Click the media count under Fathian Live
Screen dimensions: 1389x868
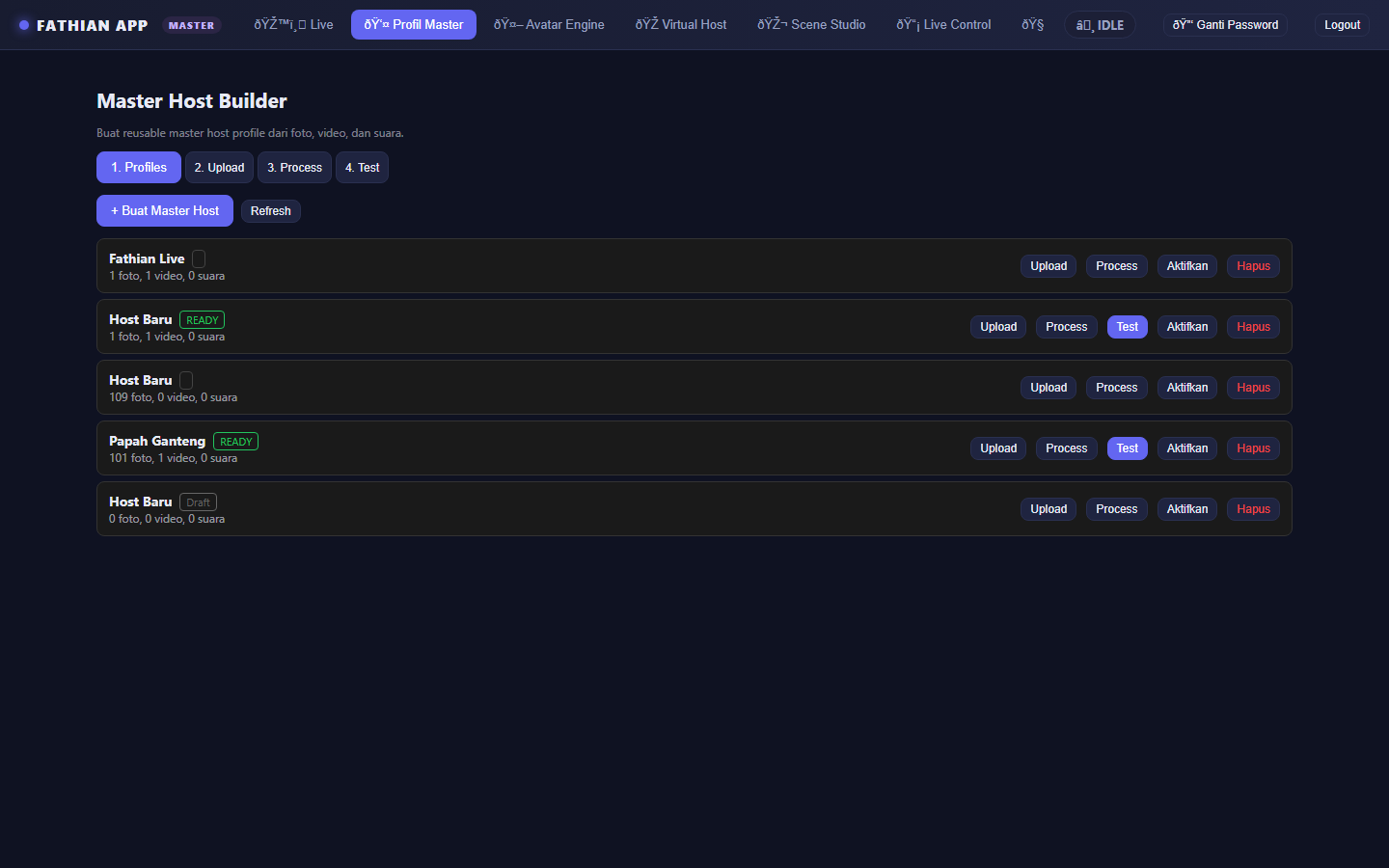pyautogui.click(x=167, y=276)
